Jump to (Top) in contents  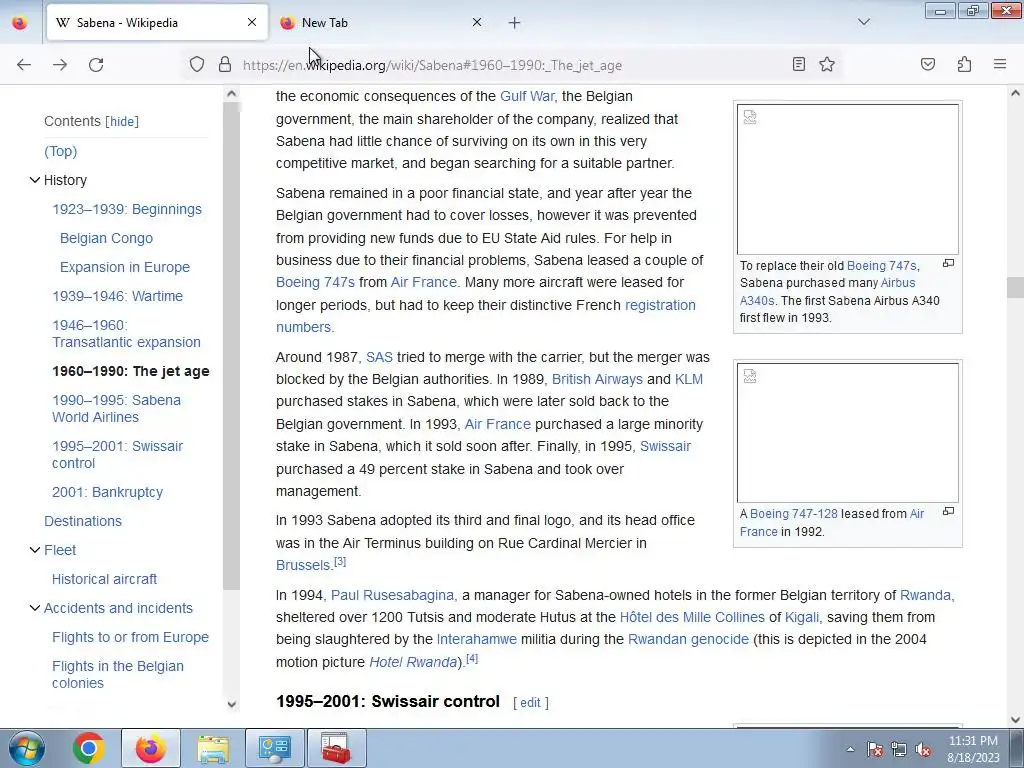click(x=61, y=151)
